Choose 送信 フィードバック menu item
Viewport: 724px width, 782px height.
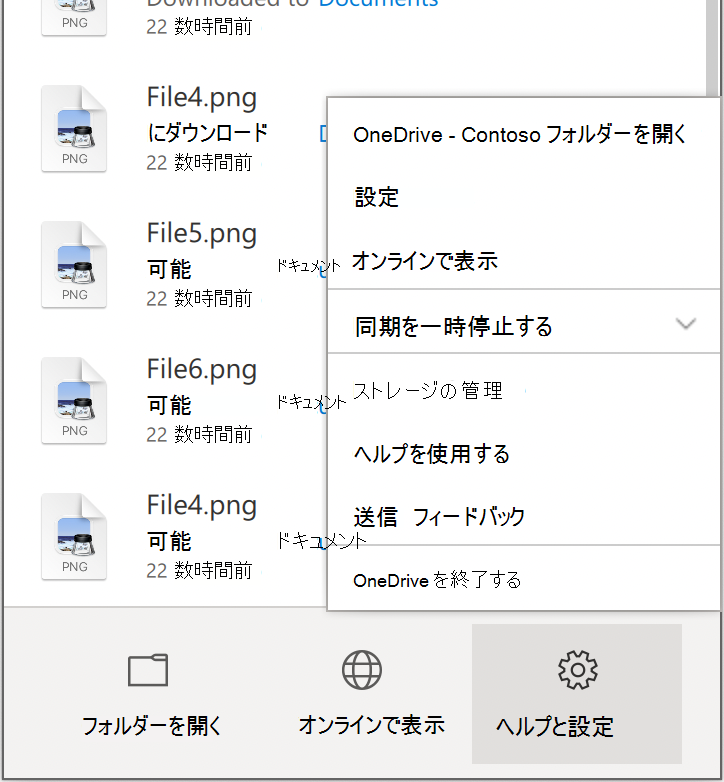pyautogui.click(x=524, y=516)
